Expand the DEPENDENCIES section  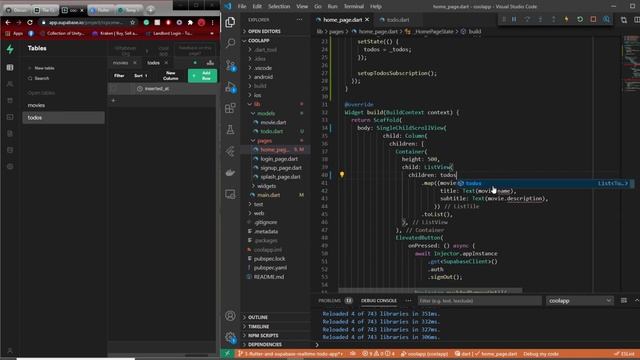(265, 344)
